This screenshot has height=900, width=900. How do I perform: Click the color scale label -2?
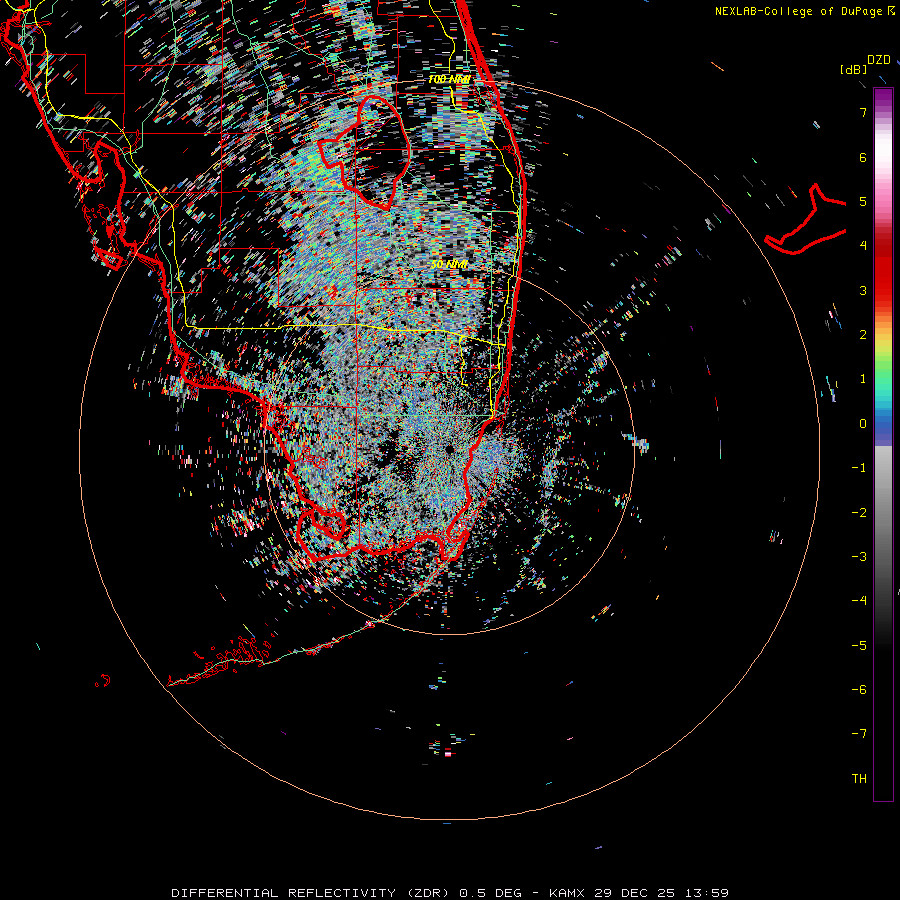[x=859, y=512]
